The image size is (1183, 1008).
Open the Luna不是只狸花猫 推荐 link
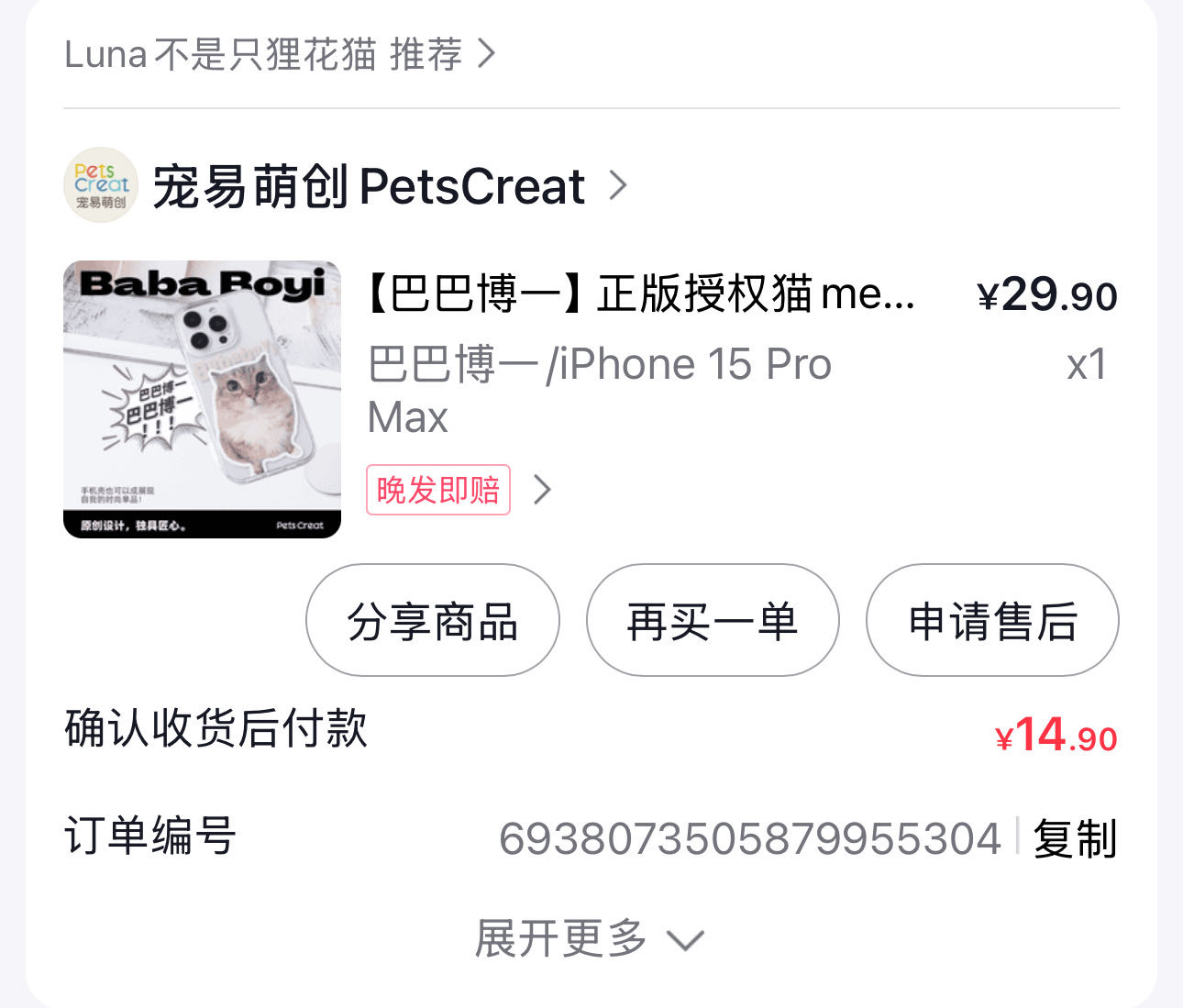(x=263, y=54)
